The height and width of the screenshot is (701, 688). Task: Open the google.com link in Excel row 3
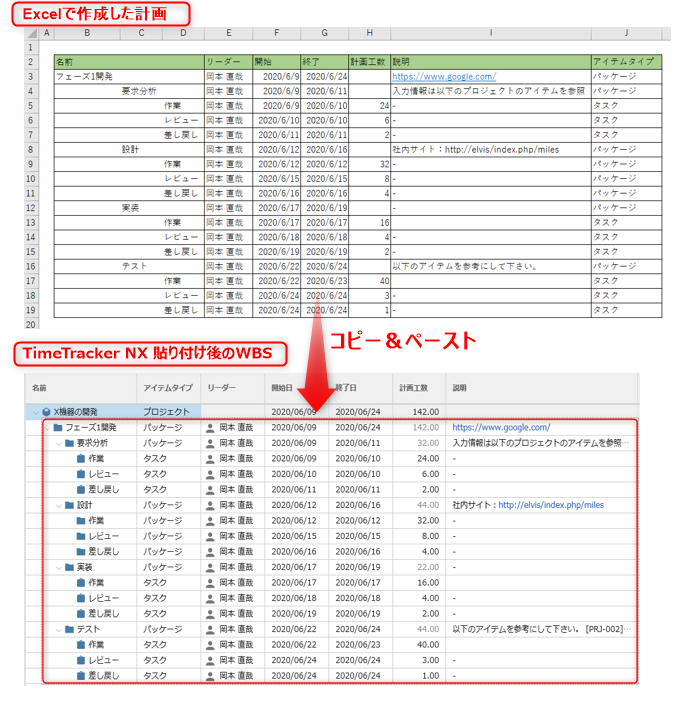click(x=444, y=76)
